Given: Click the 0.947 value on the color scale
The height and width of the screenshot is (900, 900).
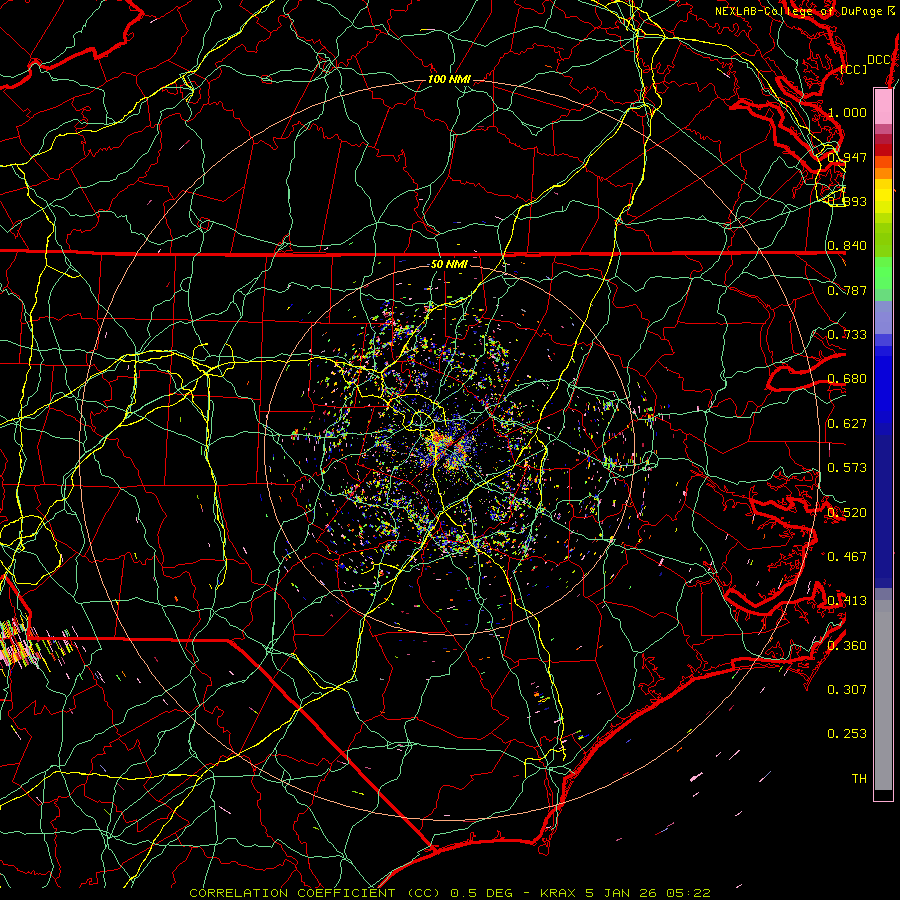Looking at the screenshot, I should click(x=847, y=157).
